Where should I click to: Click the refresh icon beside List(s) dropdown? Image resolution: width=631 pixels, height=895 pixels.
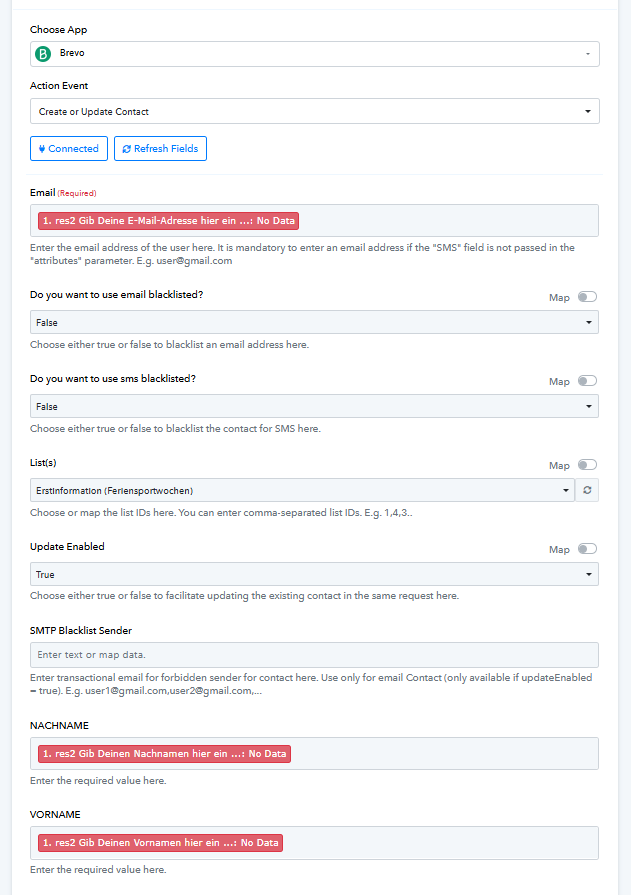coord(587,490)
